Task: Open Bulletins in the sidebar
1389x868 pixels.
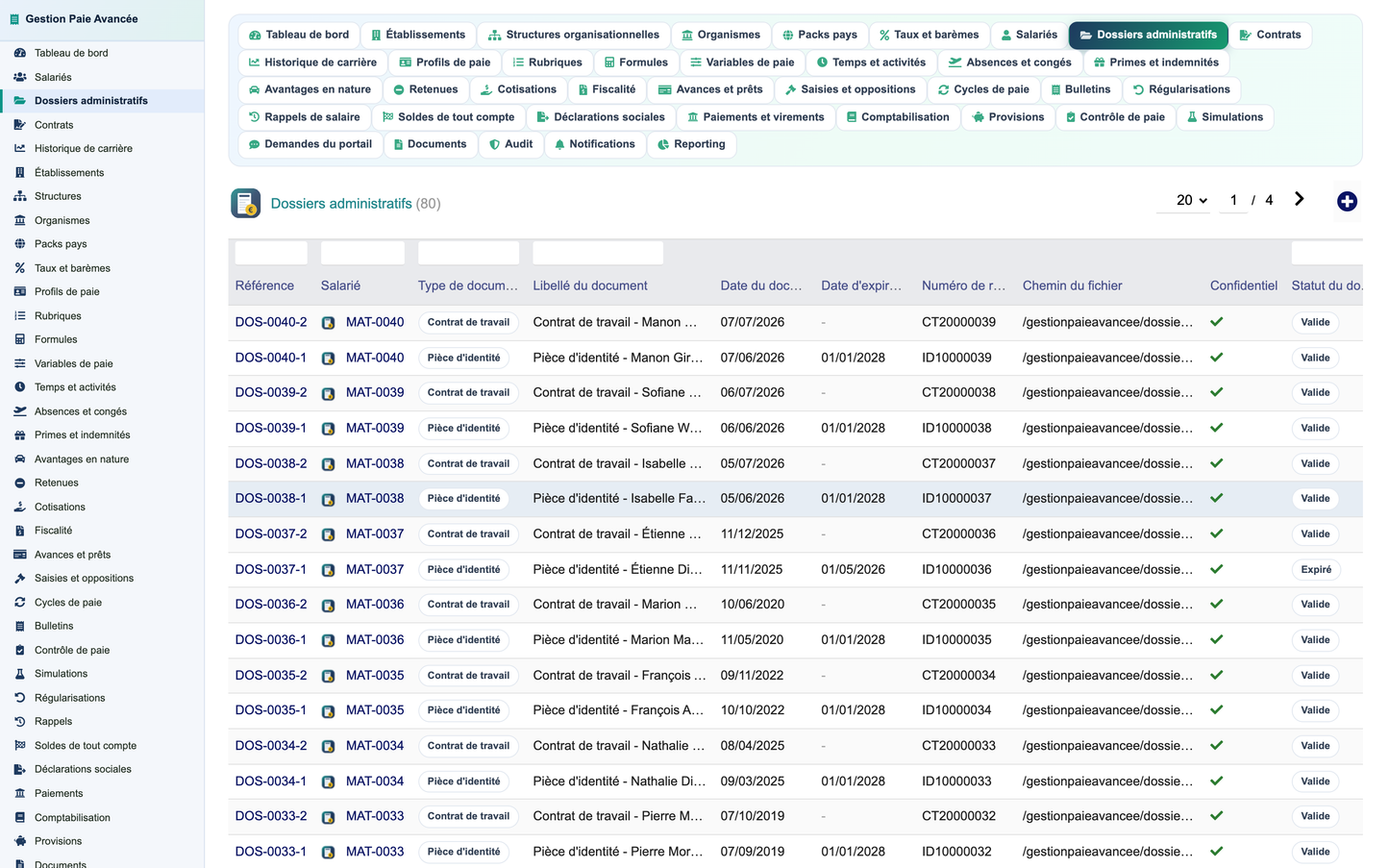Action: 54,626
